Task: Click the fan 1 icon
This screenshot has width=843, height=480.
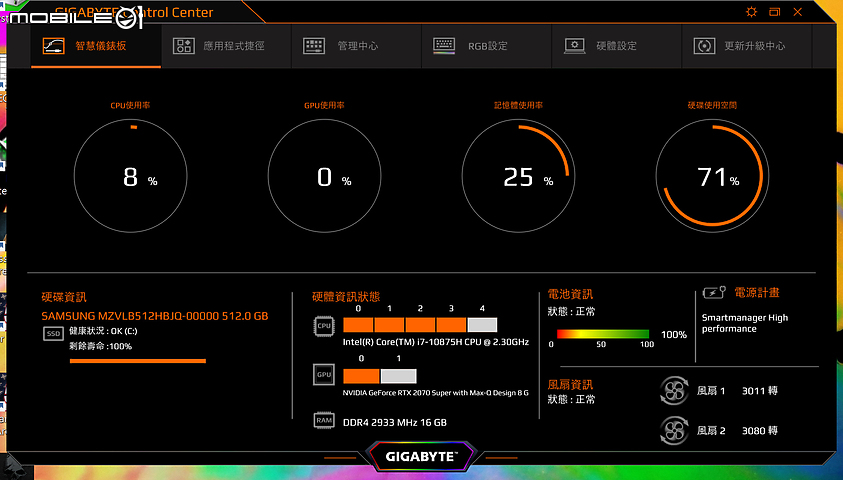Action: click(x=674, y=391)
